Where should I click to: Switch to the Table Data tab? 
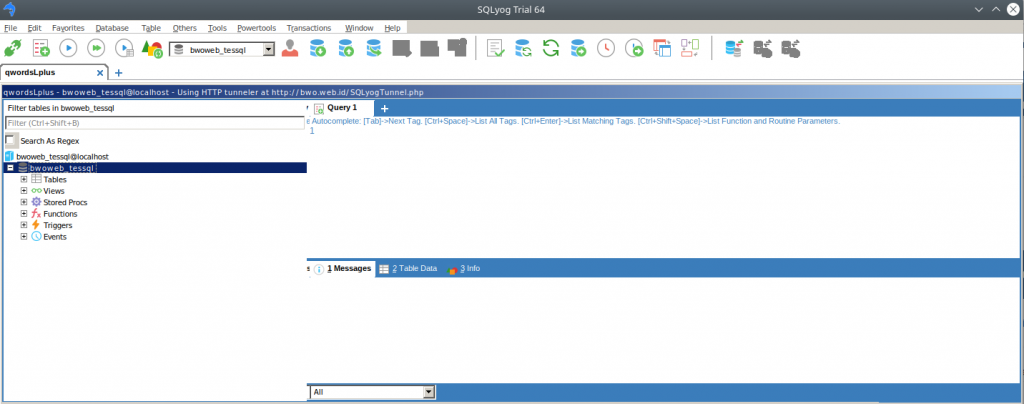coord(409,268)
